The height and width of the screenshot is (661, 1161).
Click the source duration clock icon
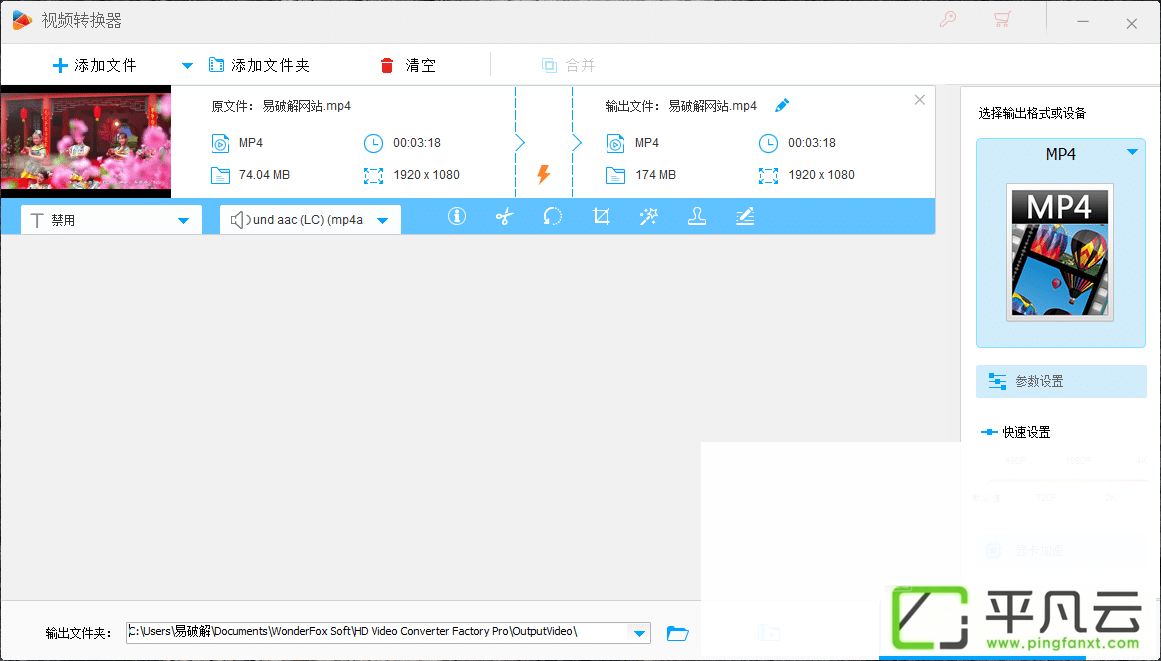click(x=373, y=143)
